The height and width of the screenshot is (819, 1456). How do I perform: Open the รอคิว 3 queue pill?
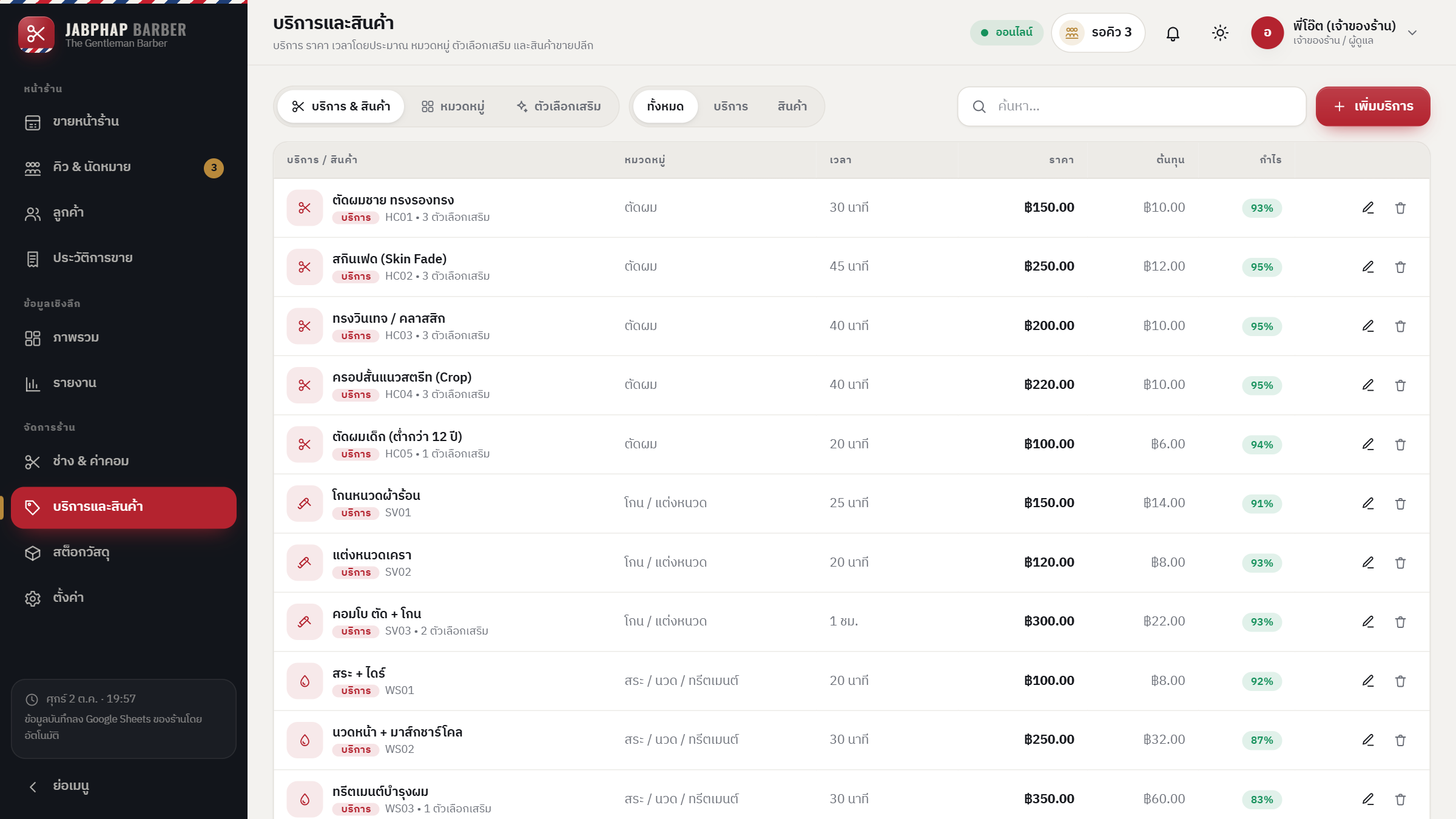click(x=1098, y=32)
